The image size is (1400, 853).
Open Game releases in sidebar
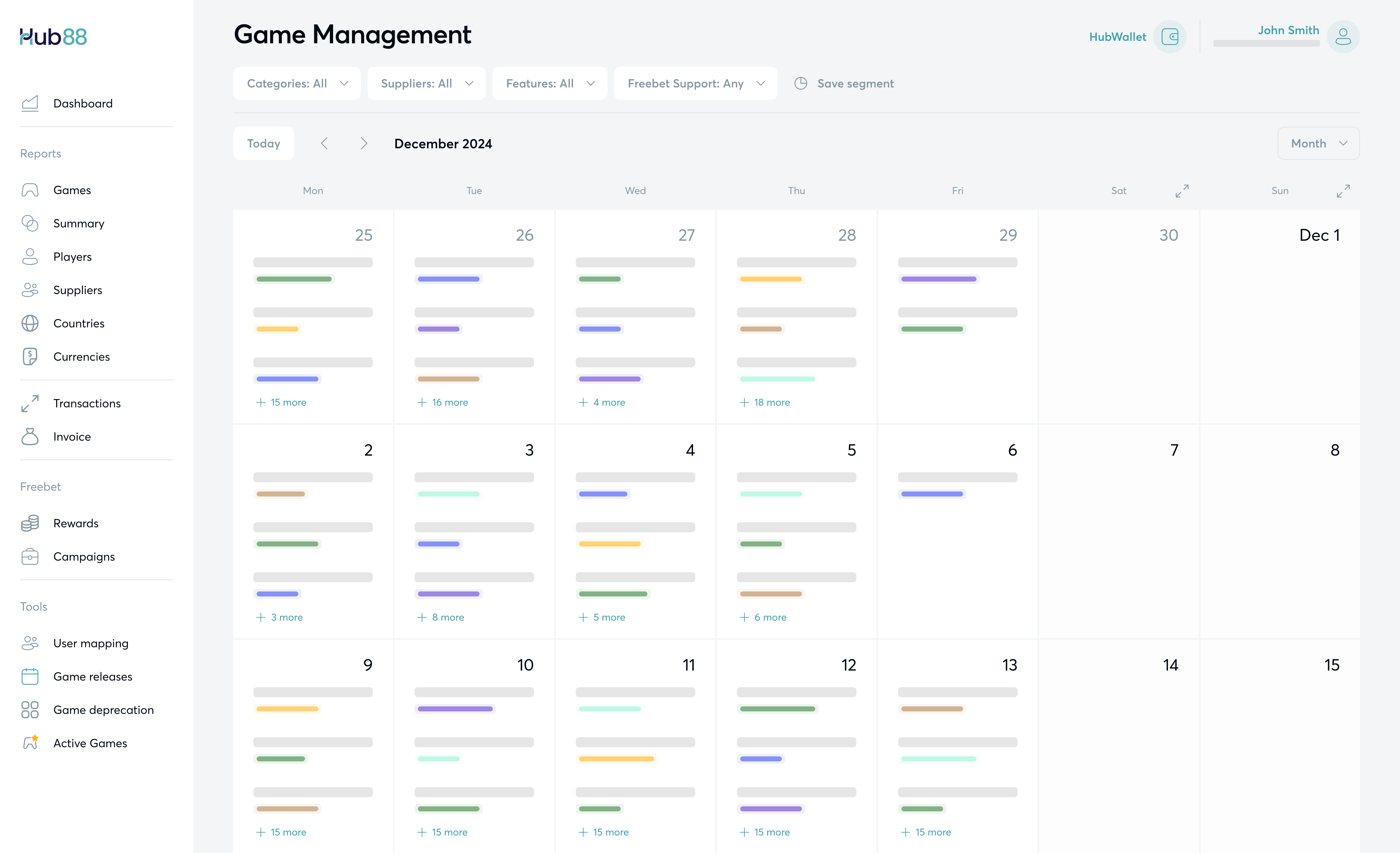click(x=92, y=676)
